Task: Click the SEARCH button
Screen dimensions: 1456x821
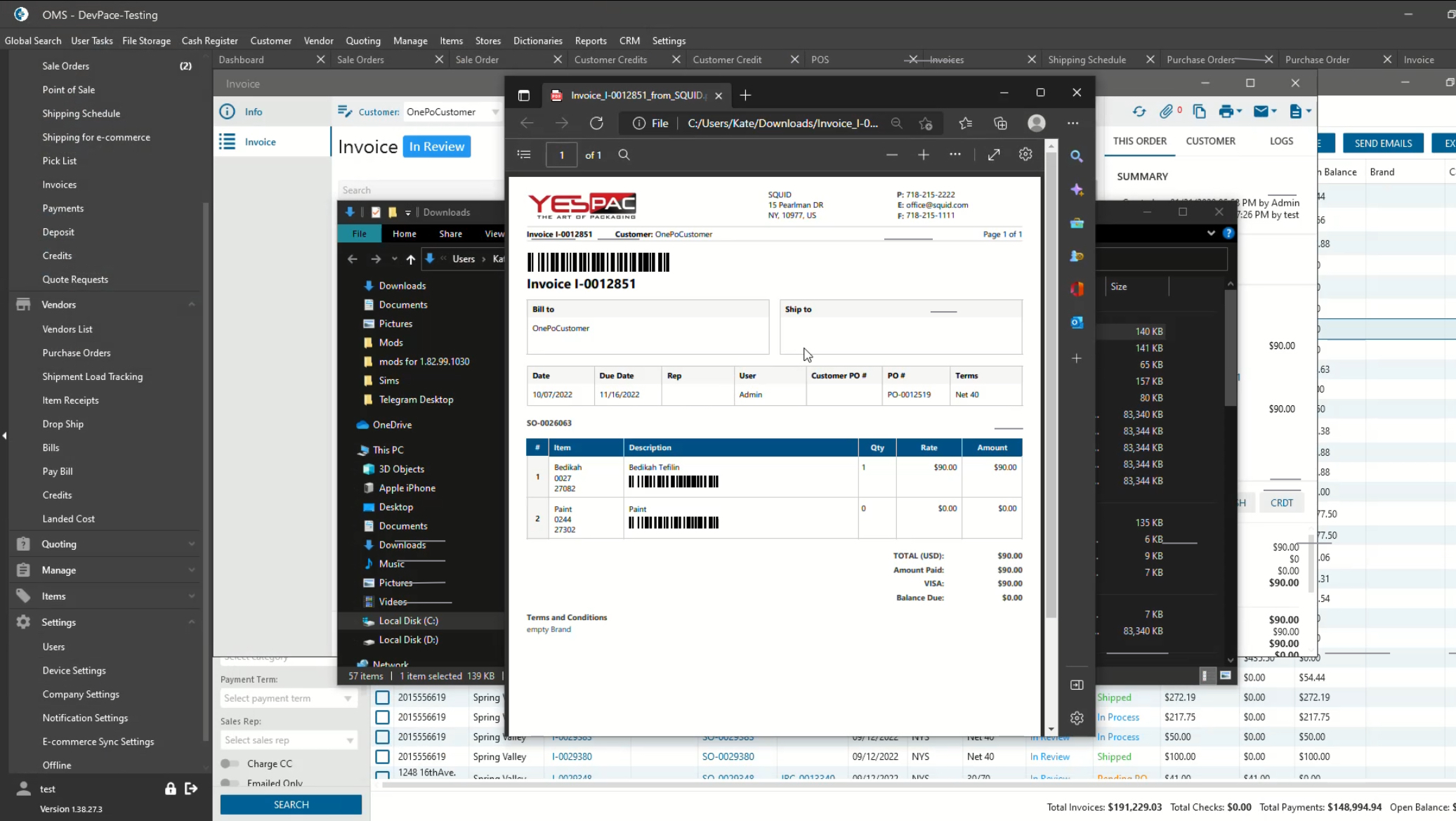Action: [x=291, y=805]
